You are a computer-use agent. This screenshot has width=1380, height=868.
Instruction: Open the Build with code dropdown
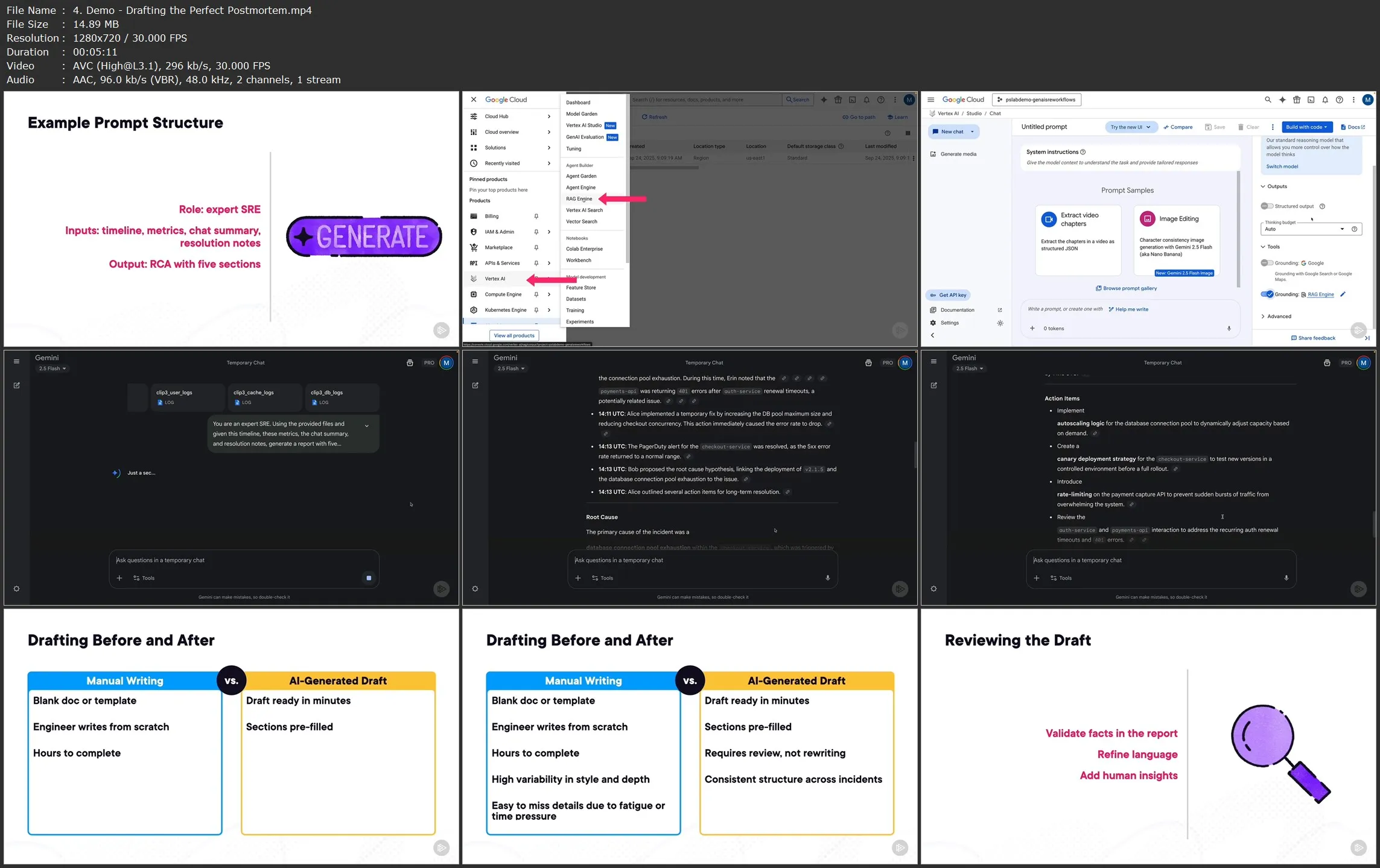pos(1306,127)
